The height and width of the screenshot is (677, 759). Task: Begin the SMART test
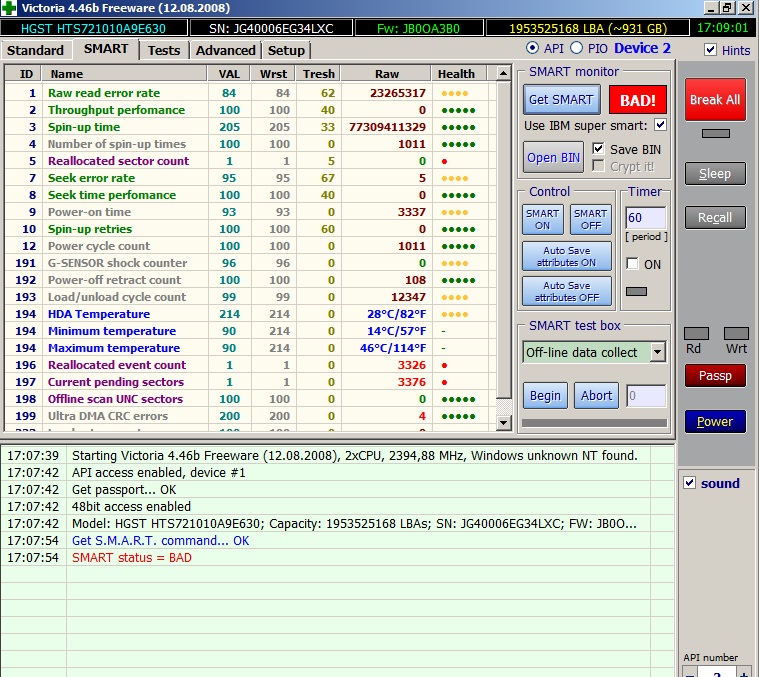(545, 396)
